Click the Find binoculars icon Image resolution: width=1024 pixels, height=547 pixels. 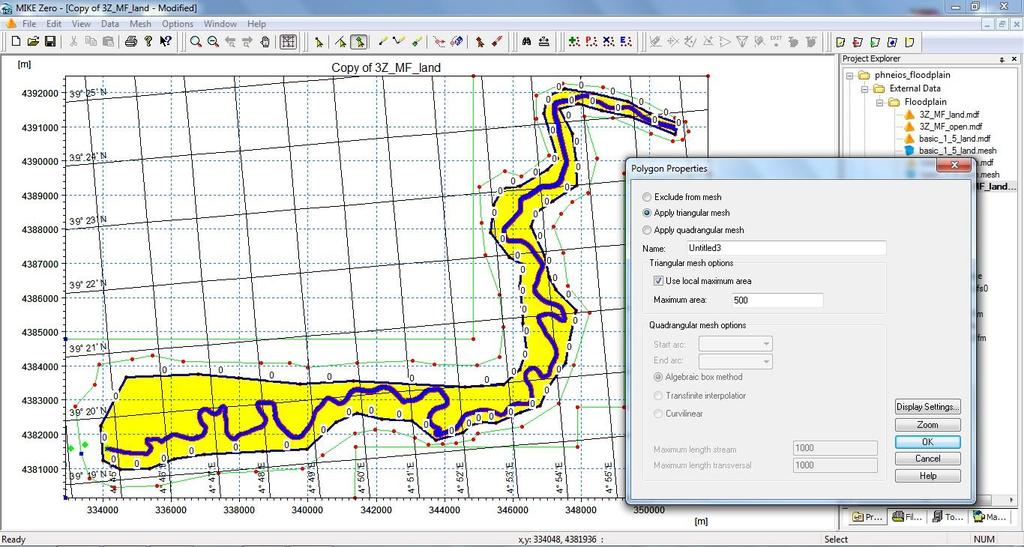pos(526,42)
